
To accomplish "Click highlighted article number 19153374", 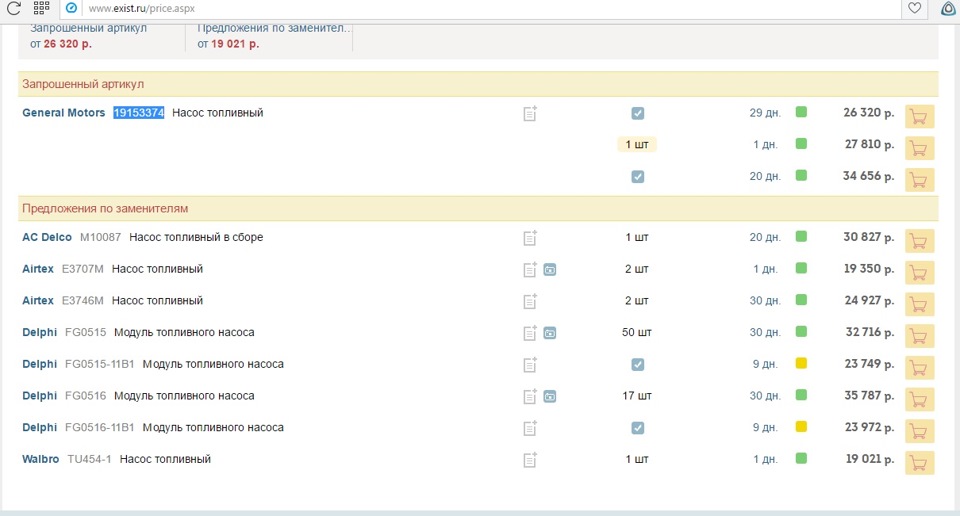I will tap(139, 113).
